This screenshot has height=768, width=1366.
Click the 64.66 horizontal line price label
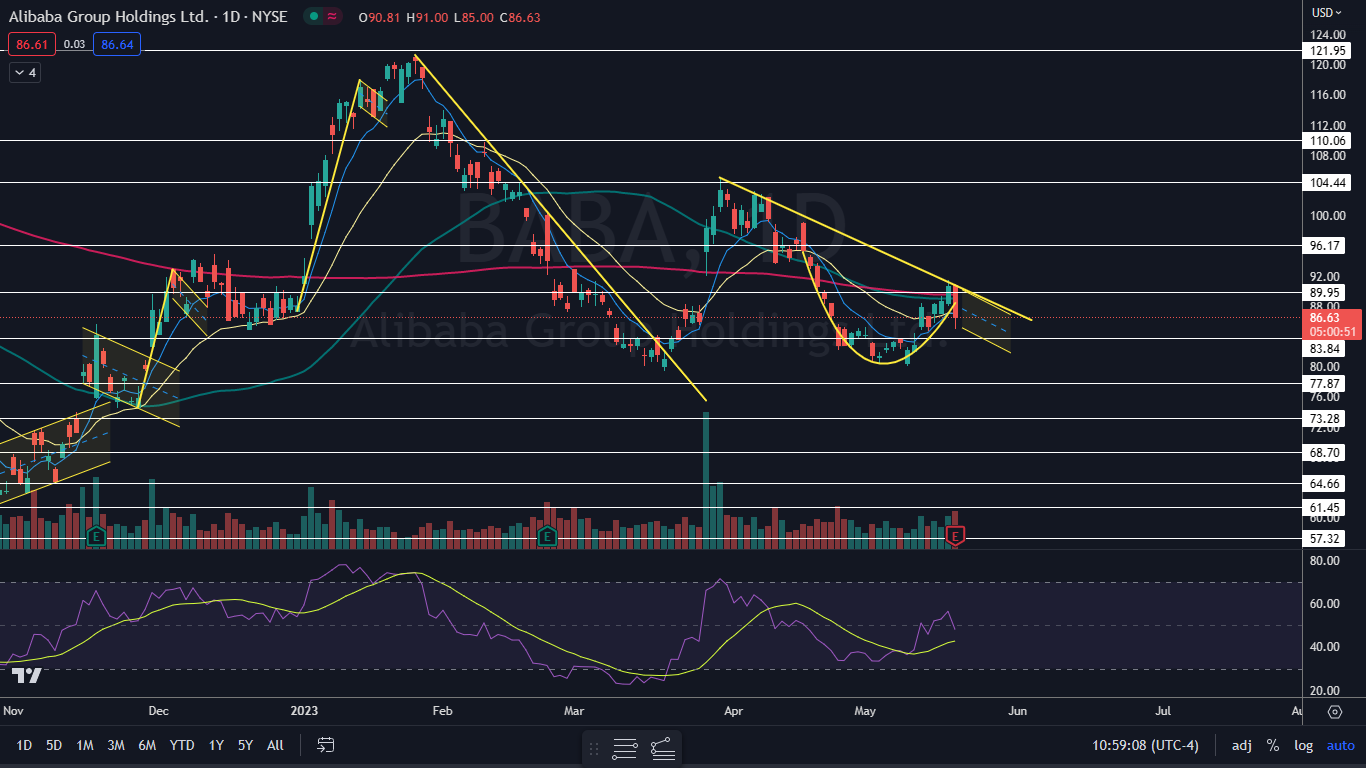(x=1324, y=483)
